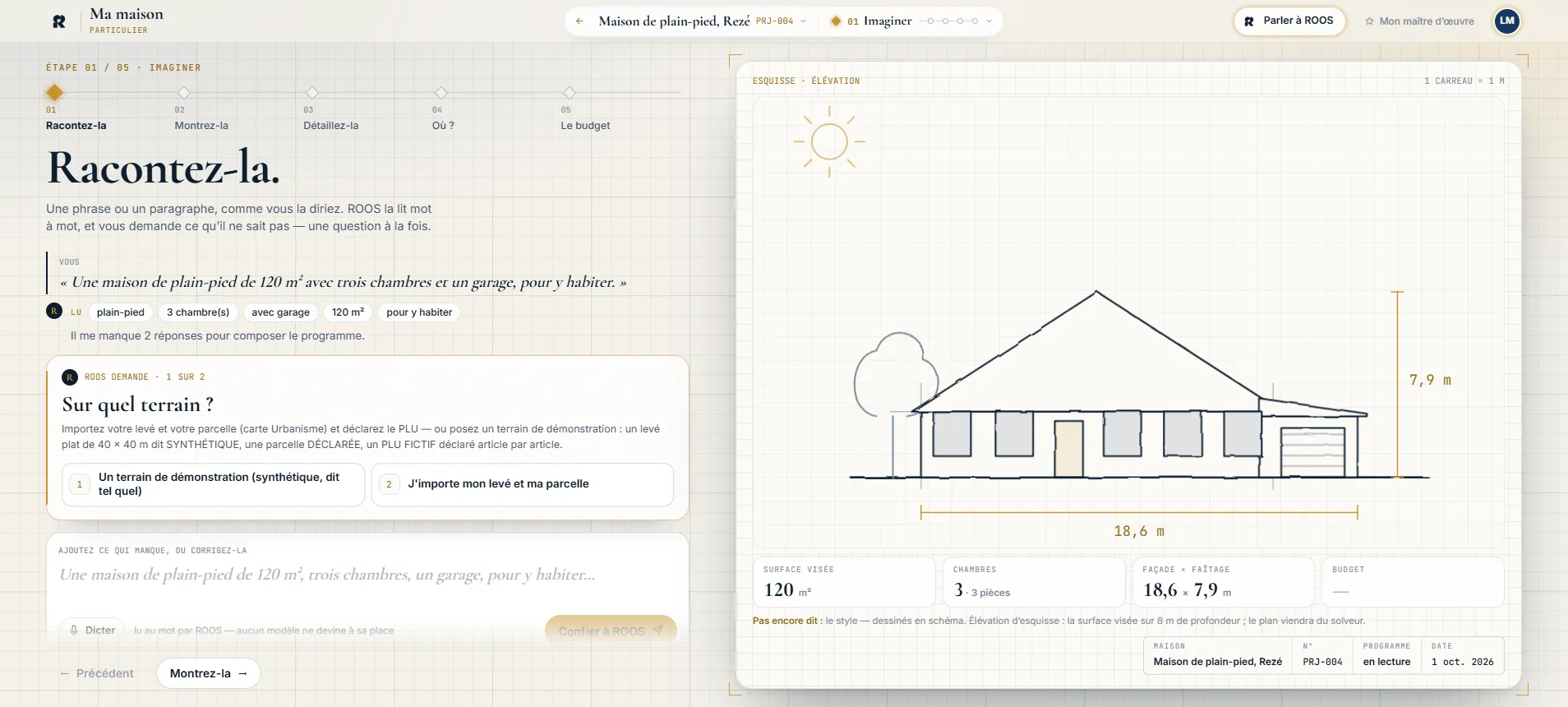The image size is (1568, 707).
Task: Click the PRJ-004 number in the title block
Action: 1322,662
